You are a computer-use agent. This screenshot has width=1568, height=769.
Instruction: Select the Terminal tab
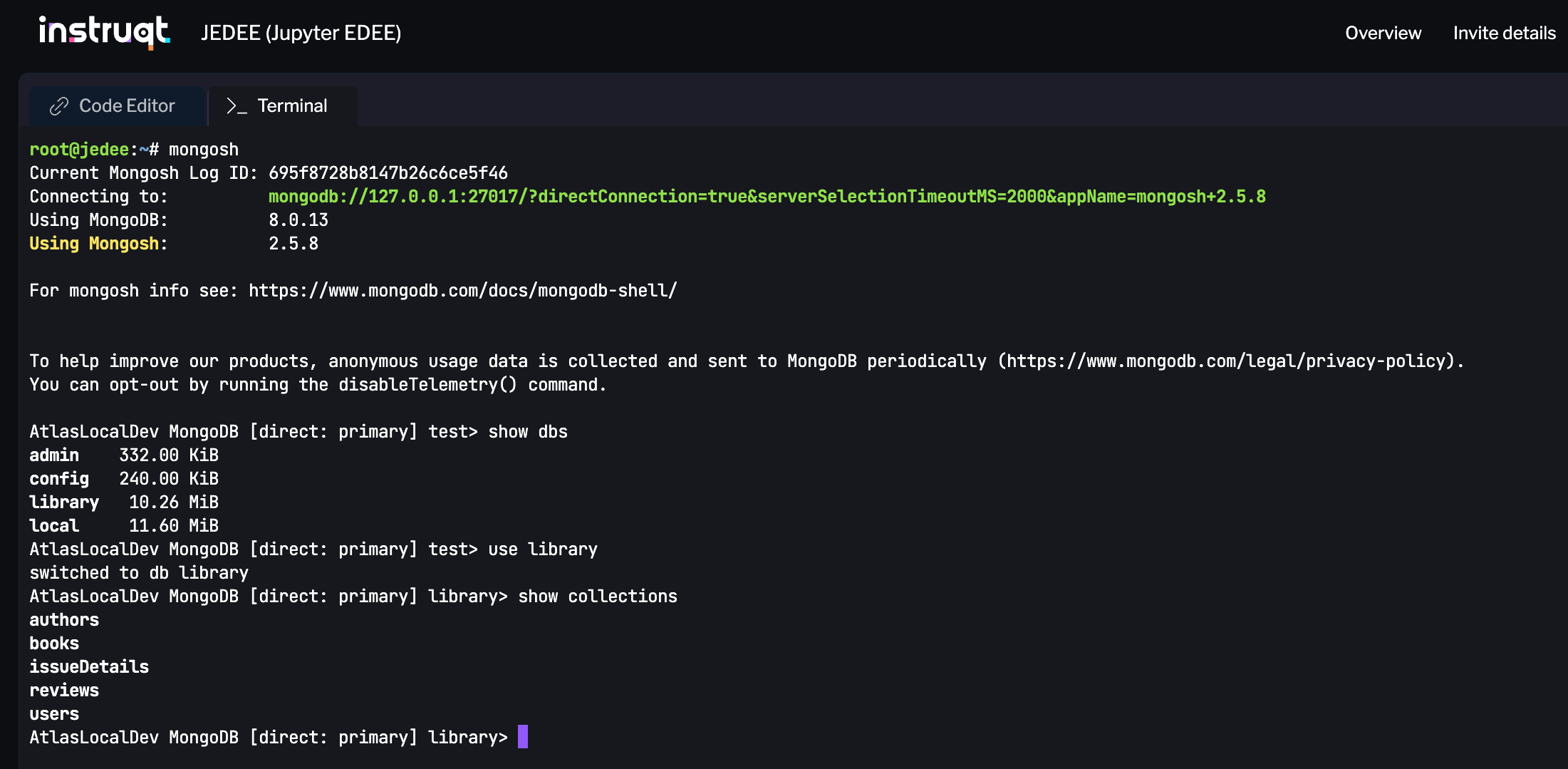pos(281,105)
